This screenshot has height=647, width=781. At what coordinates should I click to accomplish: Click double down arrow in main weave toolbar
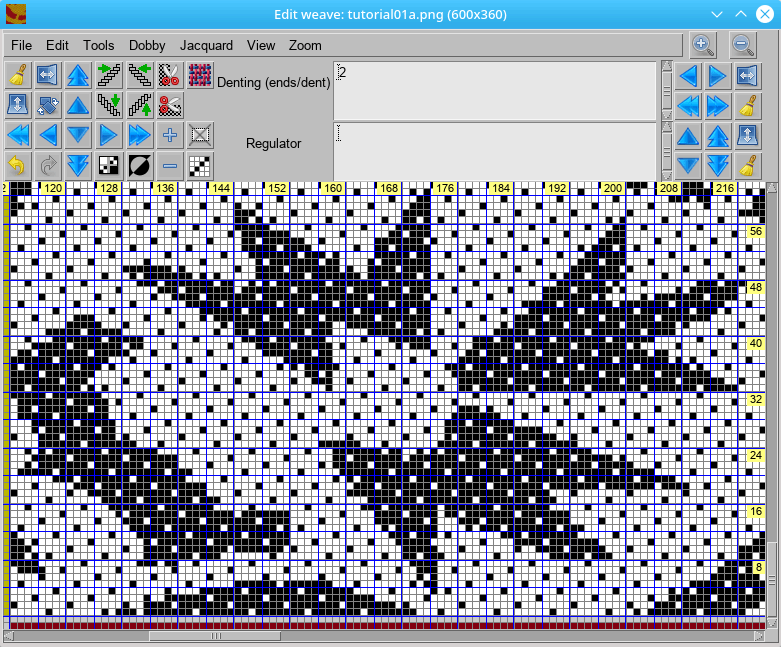[x=78, y=165]
